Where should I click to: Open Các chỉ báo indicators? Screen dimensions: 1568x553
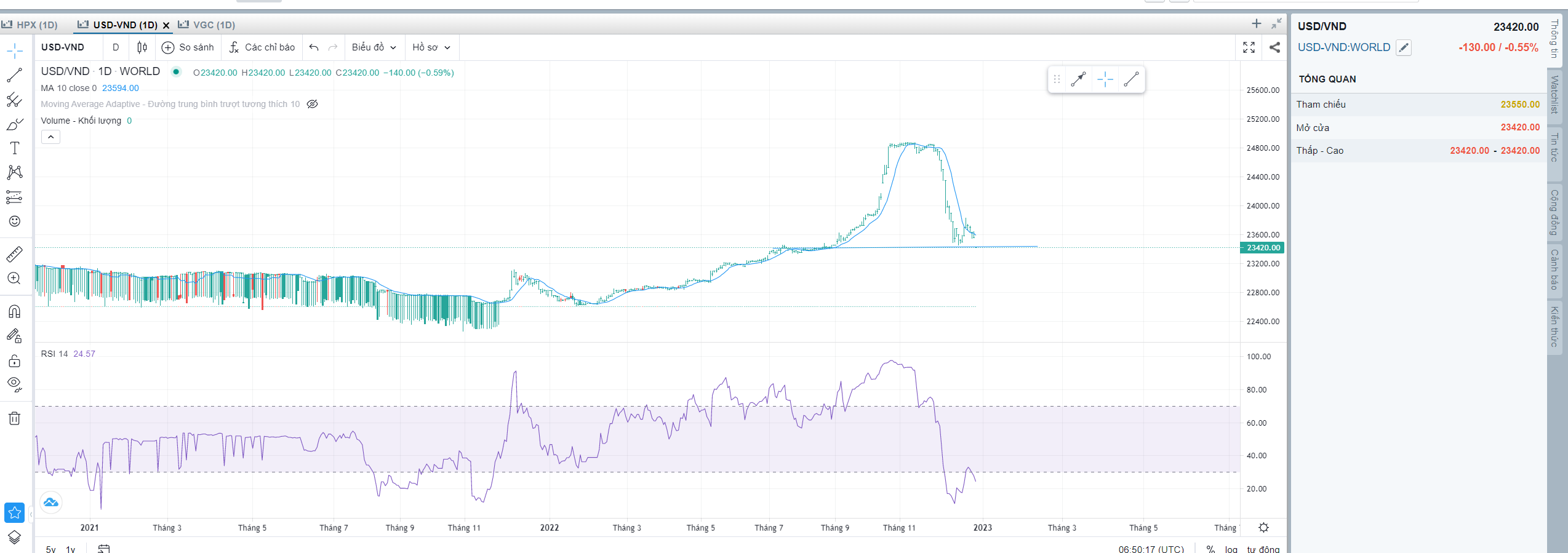[x=262, y=47]
